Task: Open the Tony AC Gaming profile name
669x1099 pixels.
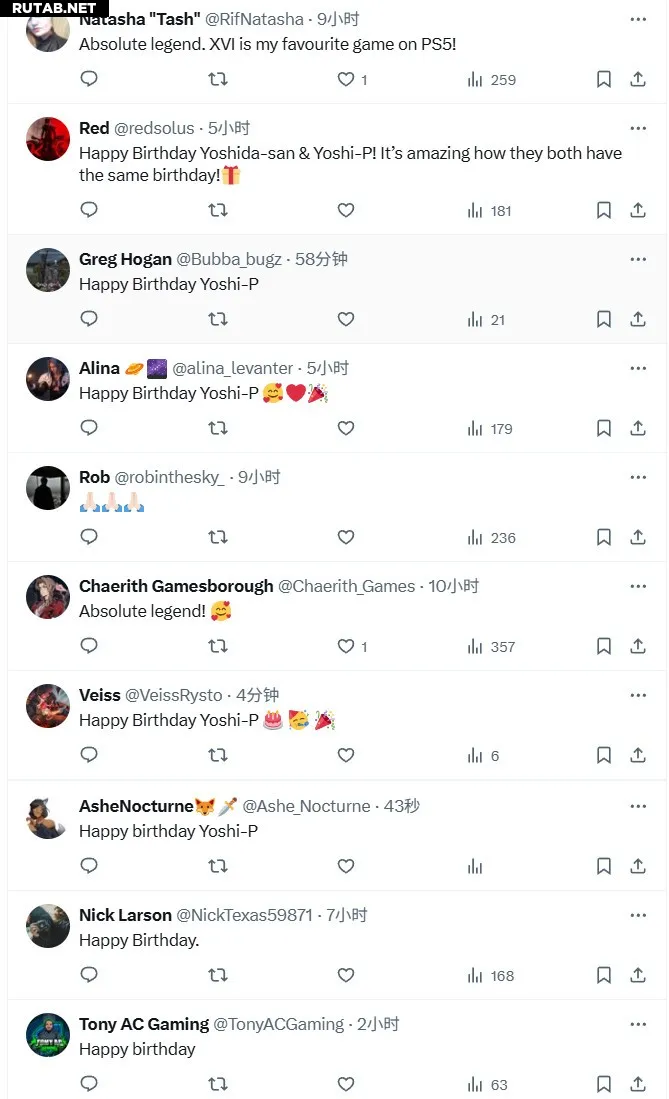Action: pyautogui.click(x=144, y=1024)
